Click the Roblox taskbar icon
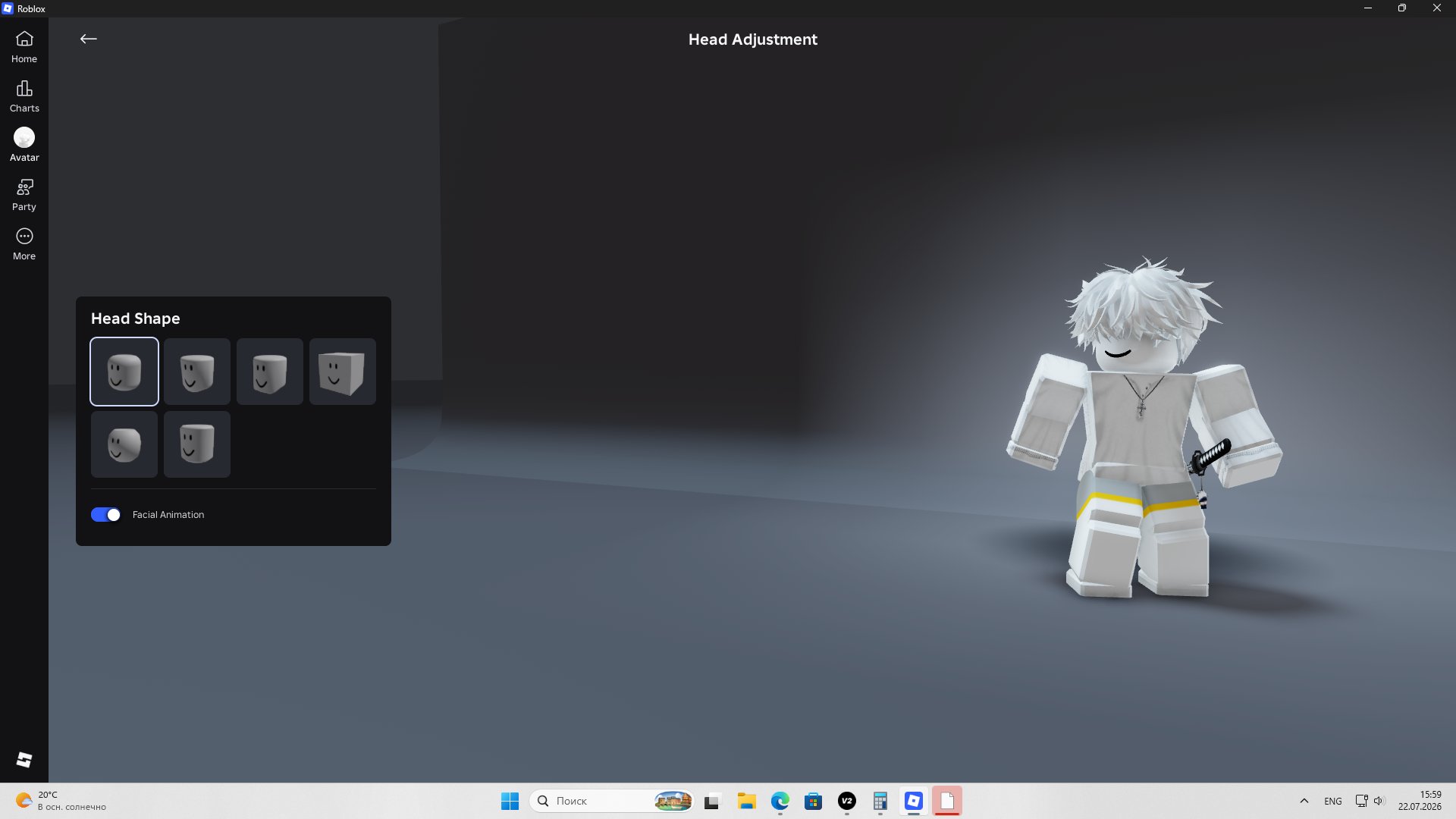This screenshot has width=1456, height=819. (x=914, y=801)
